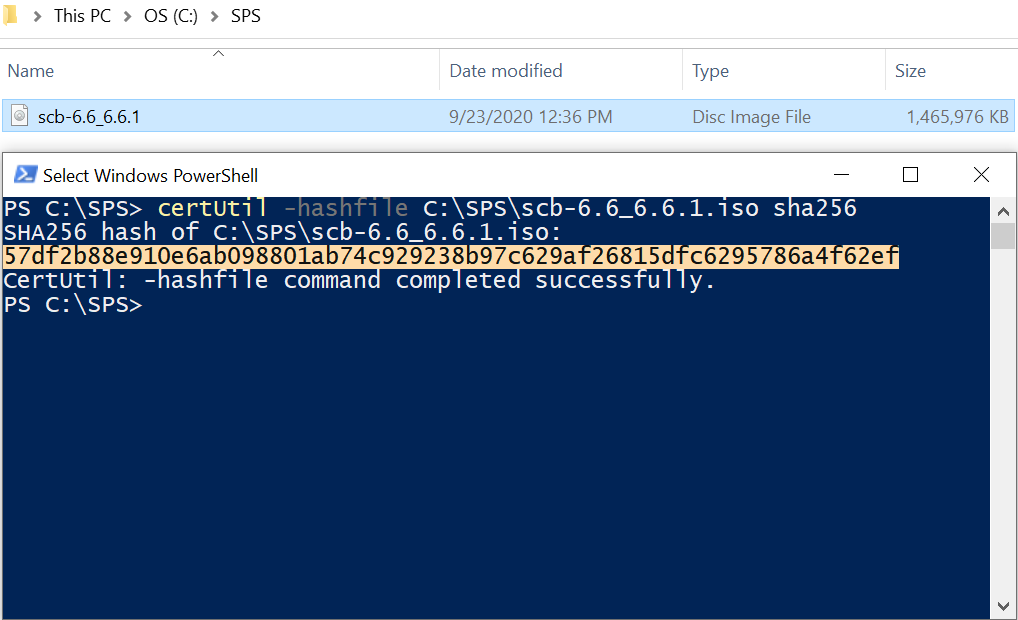Sort by the Type column header
The image size is (1018, 620).
coord(711,71)
